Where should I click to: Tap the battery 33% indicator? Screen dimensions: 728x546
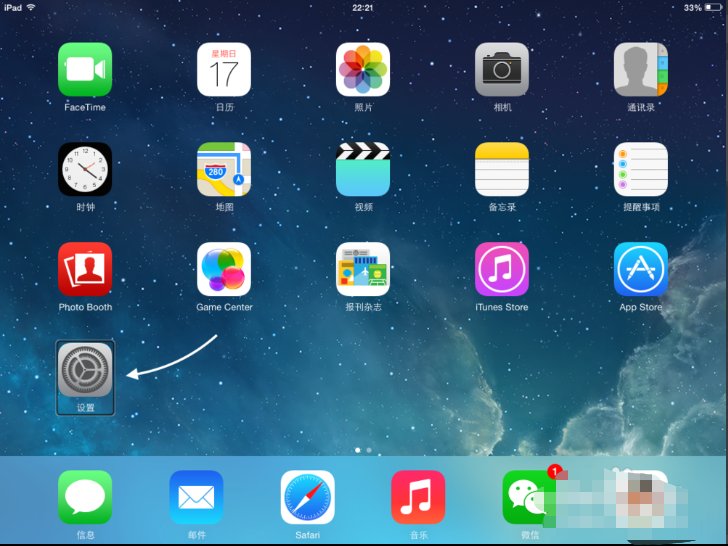(703, 7)
